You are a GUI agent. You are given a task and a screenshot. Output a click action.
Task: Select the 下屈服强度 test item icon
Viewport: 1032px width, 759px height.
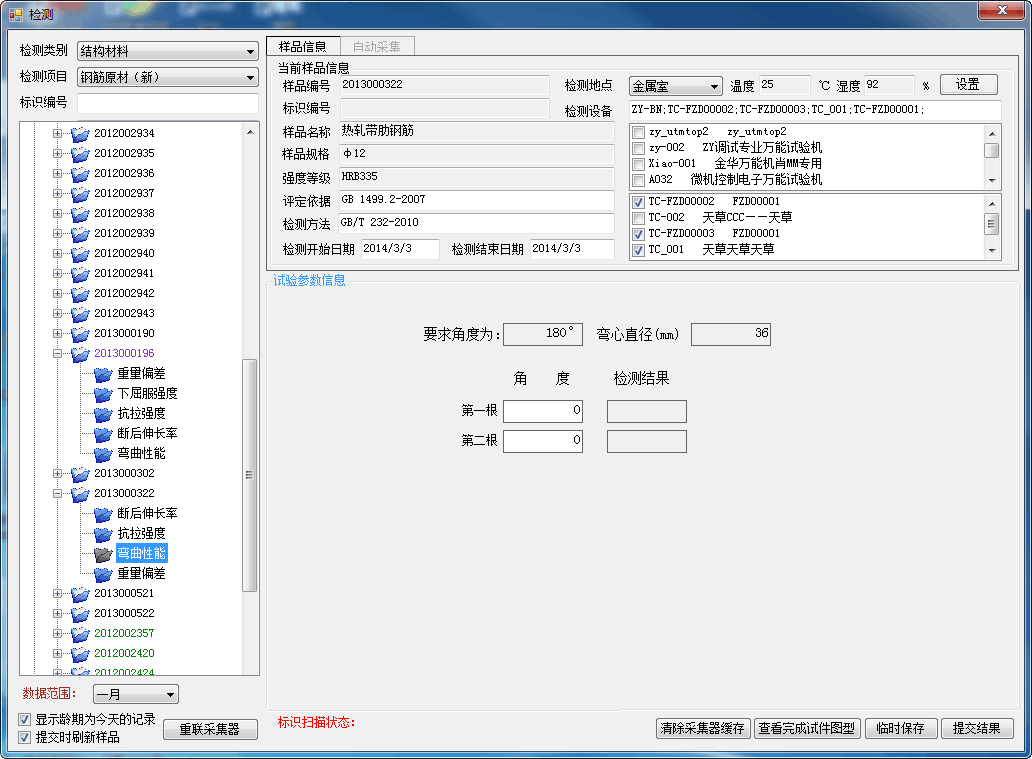(x=103, y=393)
